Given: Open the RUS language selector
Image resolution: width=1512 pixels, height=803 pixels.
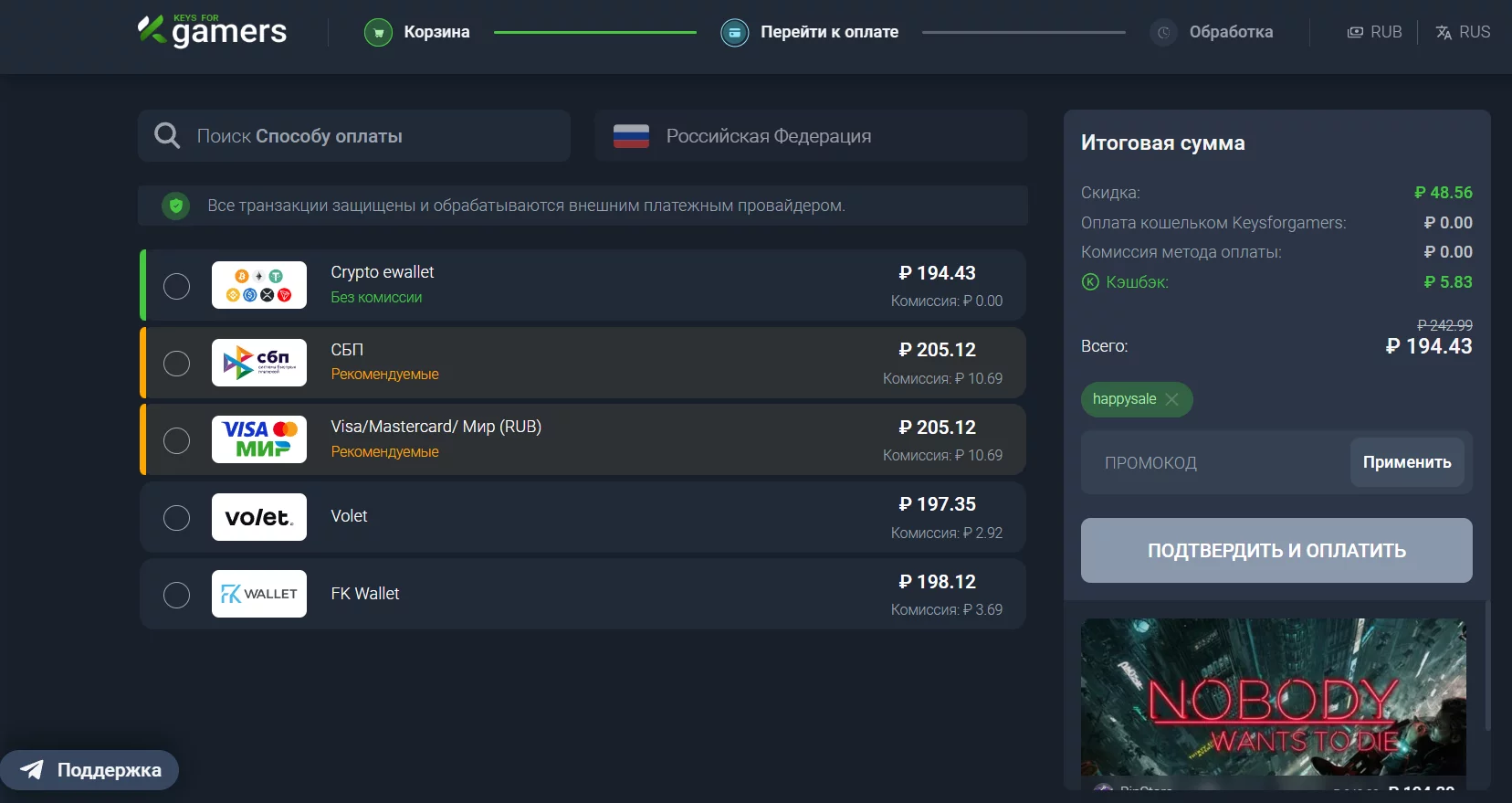Looking at the screenshot, I should pos(1463,32).
